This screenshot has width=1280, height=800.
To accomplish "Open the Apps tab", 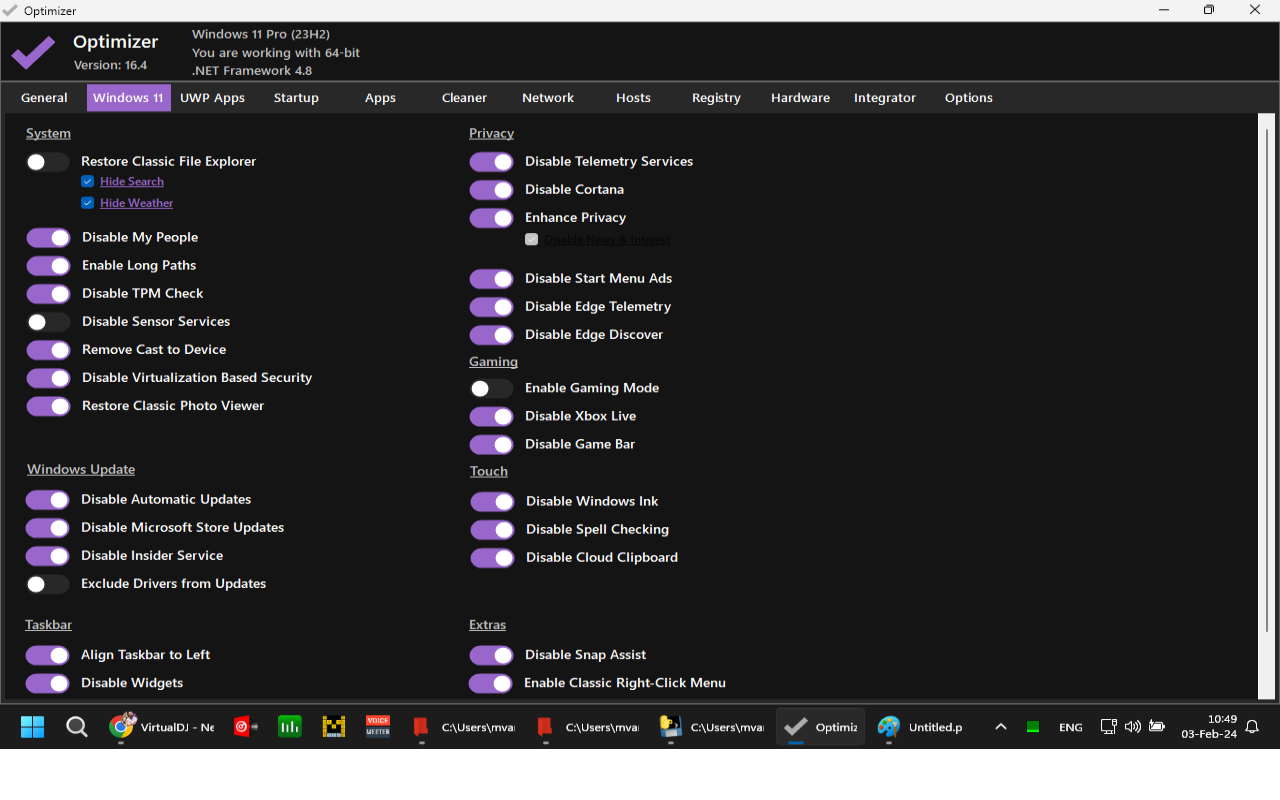I will 380,98.
